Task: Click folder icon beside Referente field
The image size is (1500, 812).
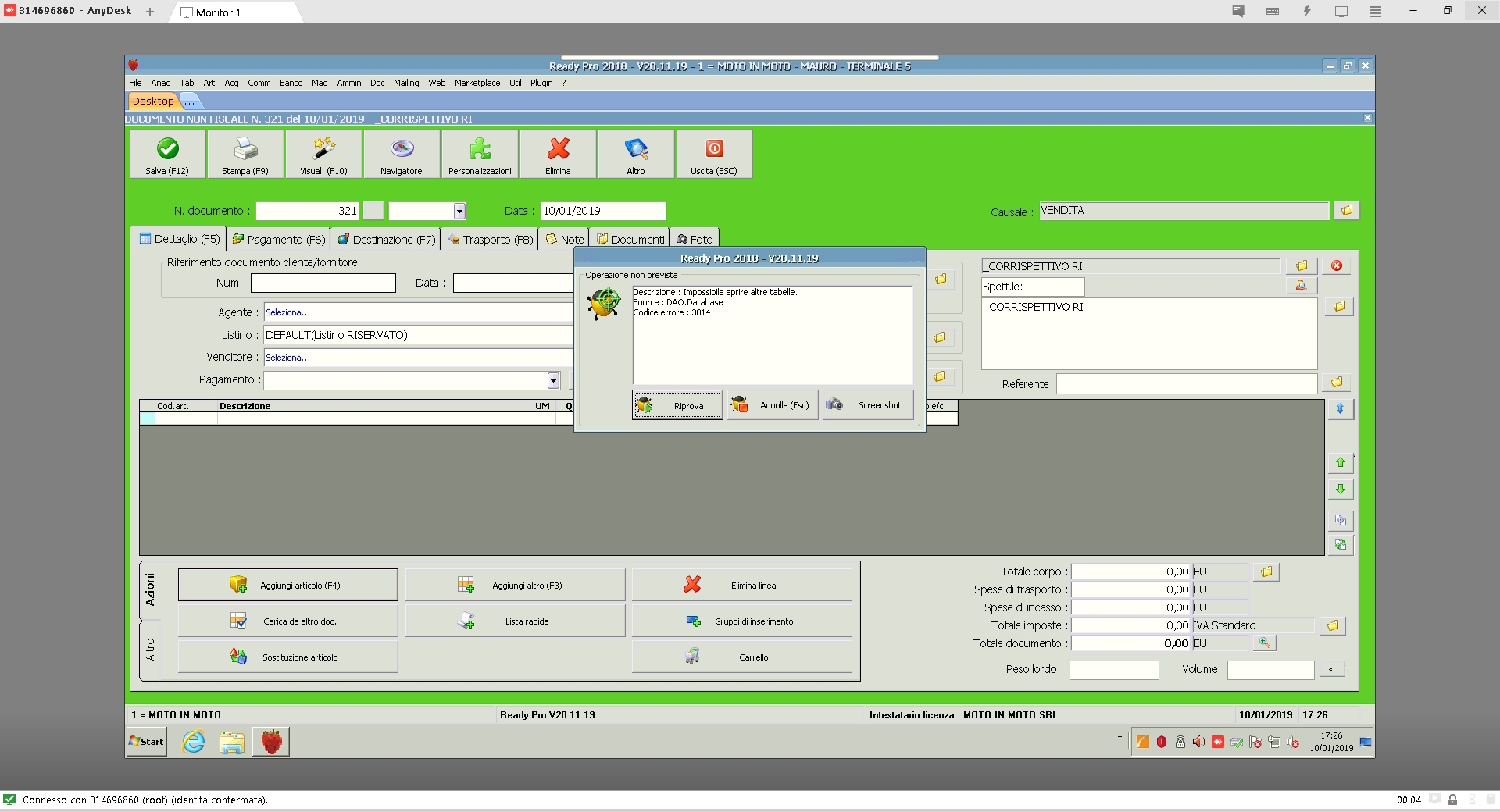Action: point(1337,383)
